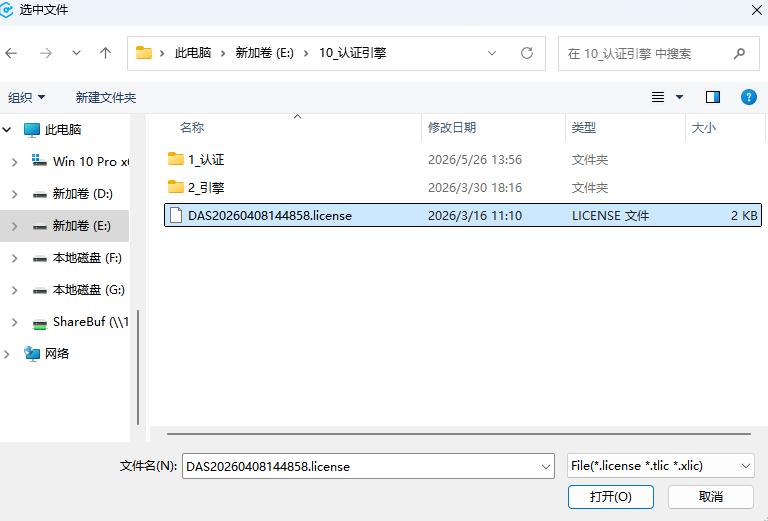Toggle the preview pane
Viewport: 768px width, 521px height.
(x=713, y=97)
